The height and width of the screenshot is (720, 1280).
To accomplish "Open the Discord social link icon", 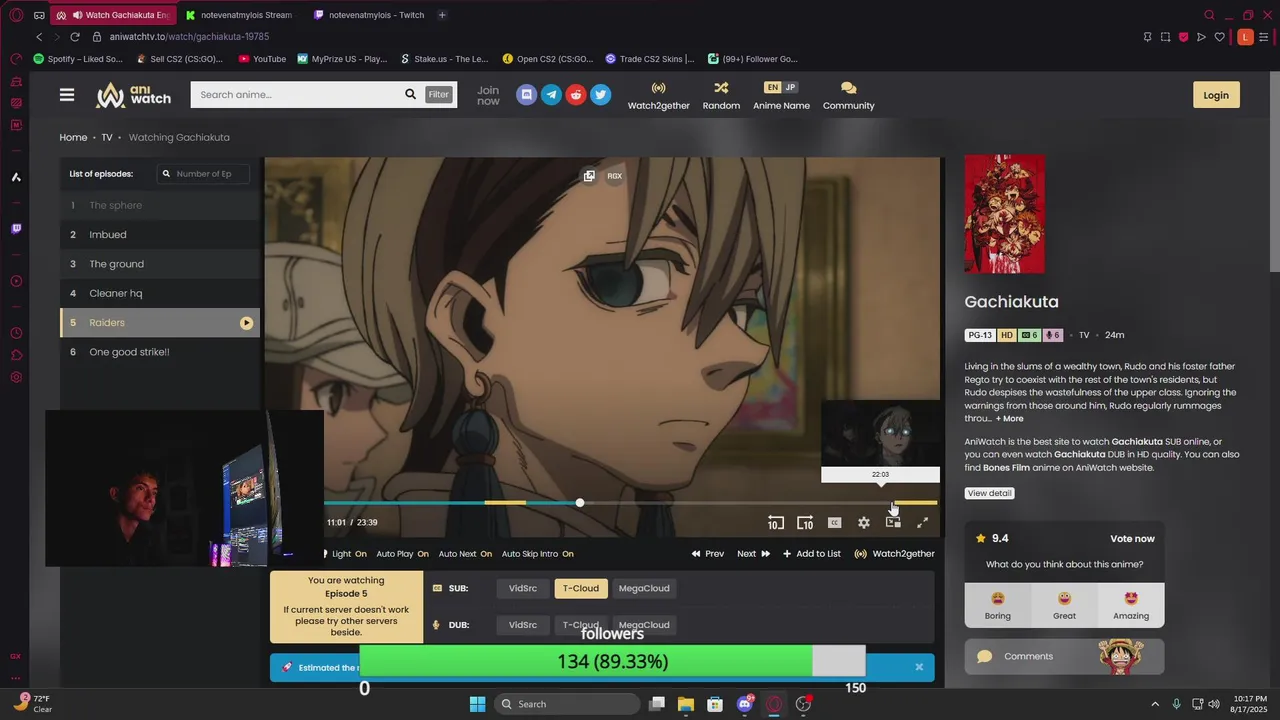I will (527, 94).
